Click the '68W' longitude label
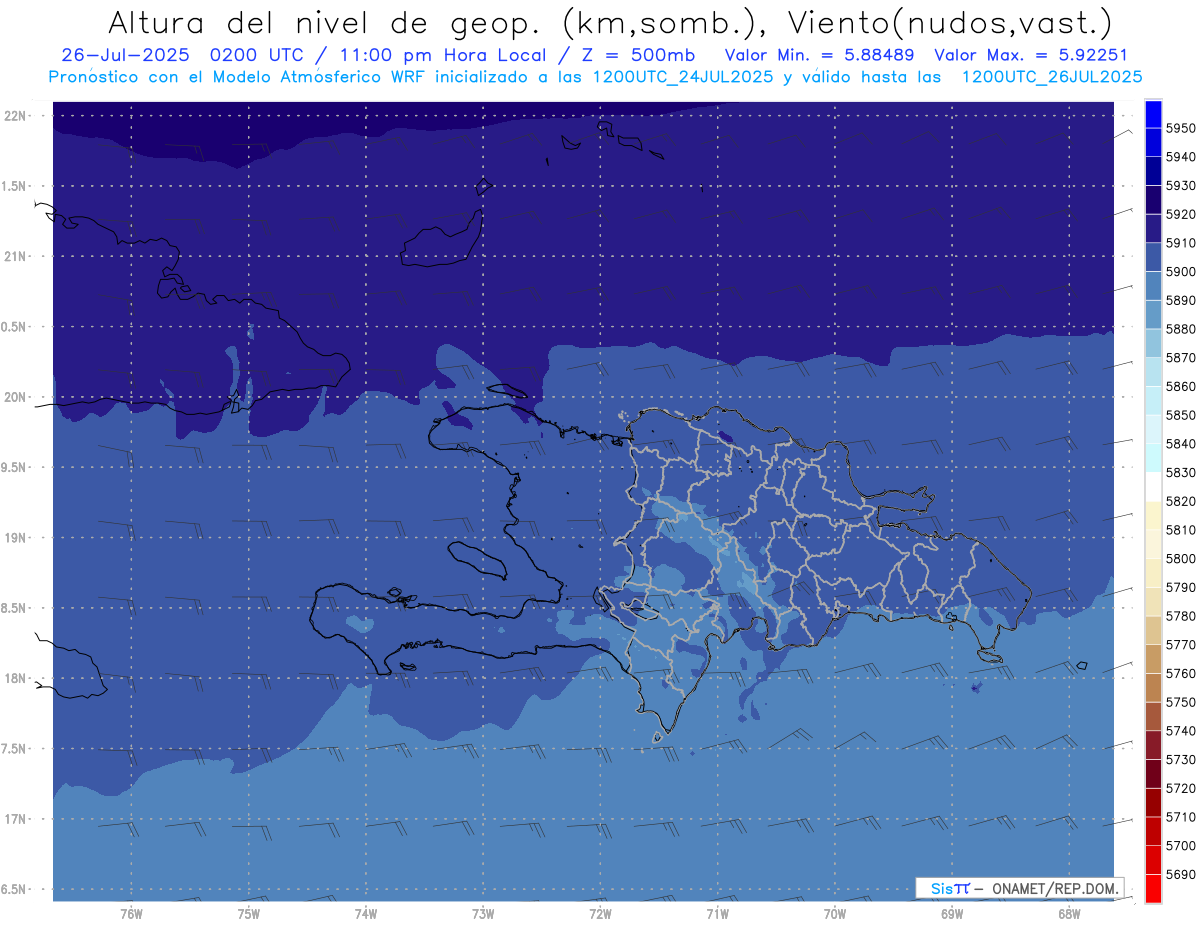Viewport: 1200px width, 927px height. (x=1069, y=913)
